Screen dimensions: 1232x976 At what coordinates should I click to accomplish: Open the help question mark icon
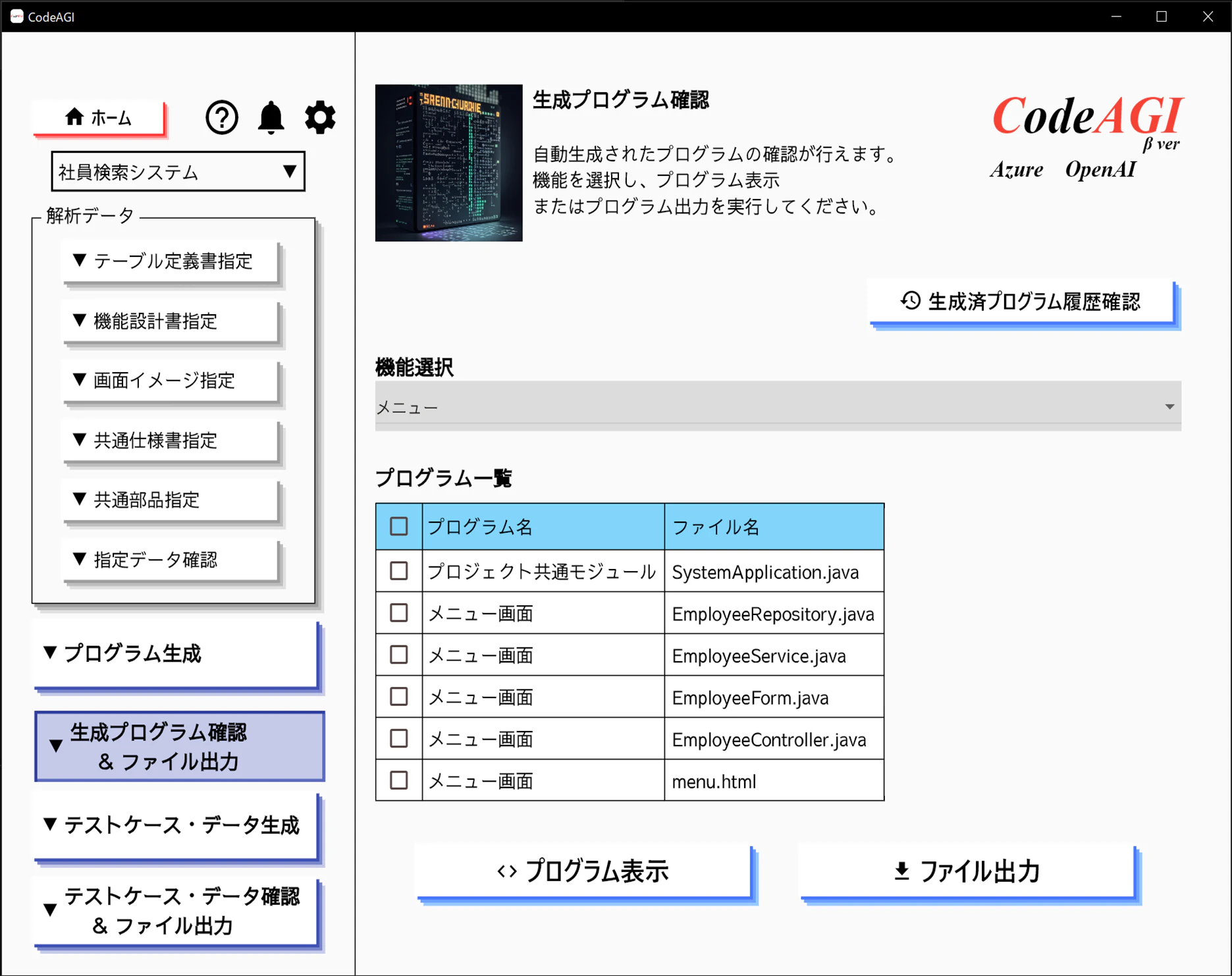point(221,118)
